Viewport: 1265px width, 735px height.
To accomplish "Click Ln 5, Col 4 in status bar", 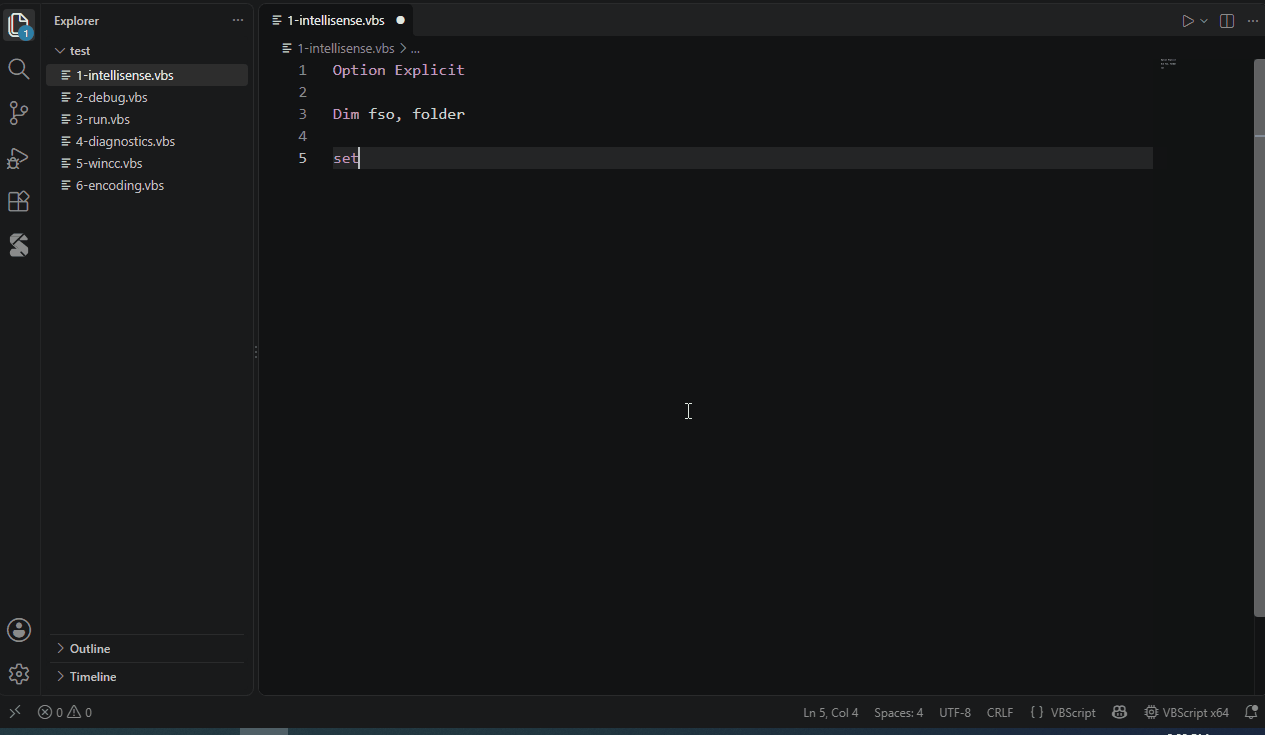I will point(830,713).
